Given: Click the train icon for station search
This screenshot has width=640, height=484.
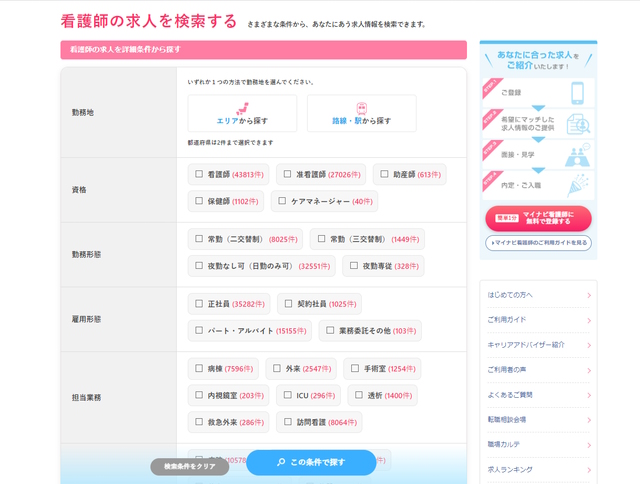Looking at the screenshot, I should coord(362,109).
